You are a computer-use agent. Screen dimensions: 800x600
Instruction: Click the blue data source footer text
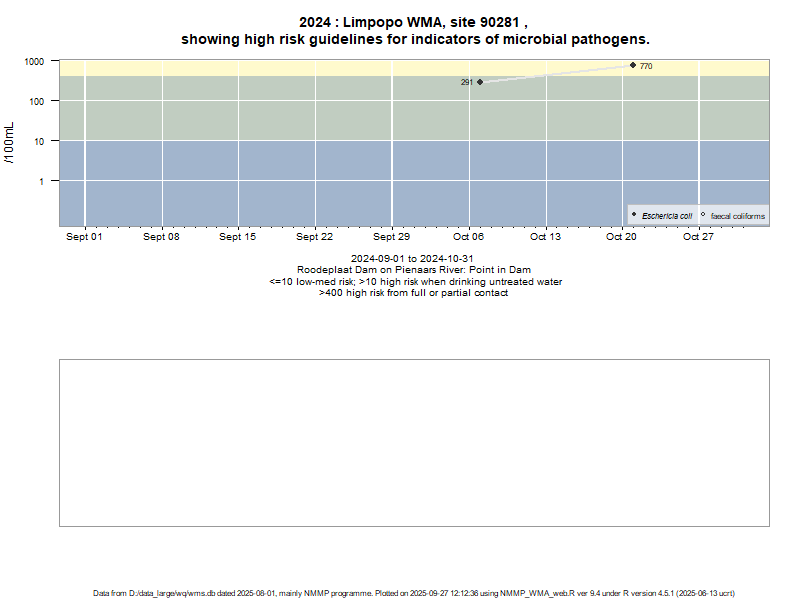tap(414, 593)
